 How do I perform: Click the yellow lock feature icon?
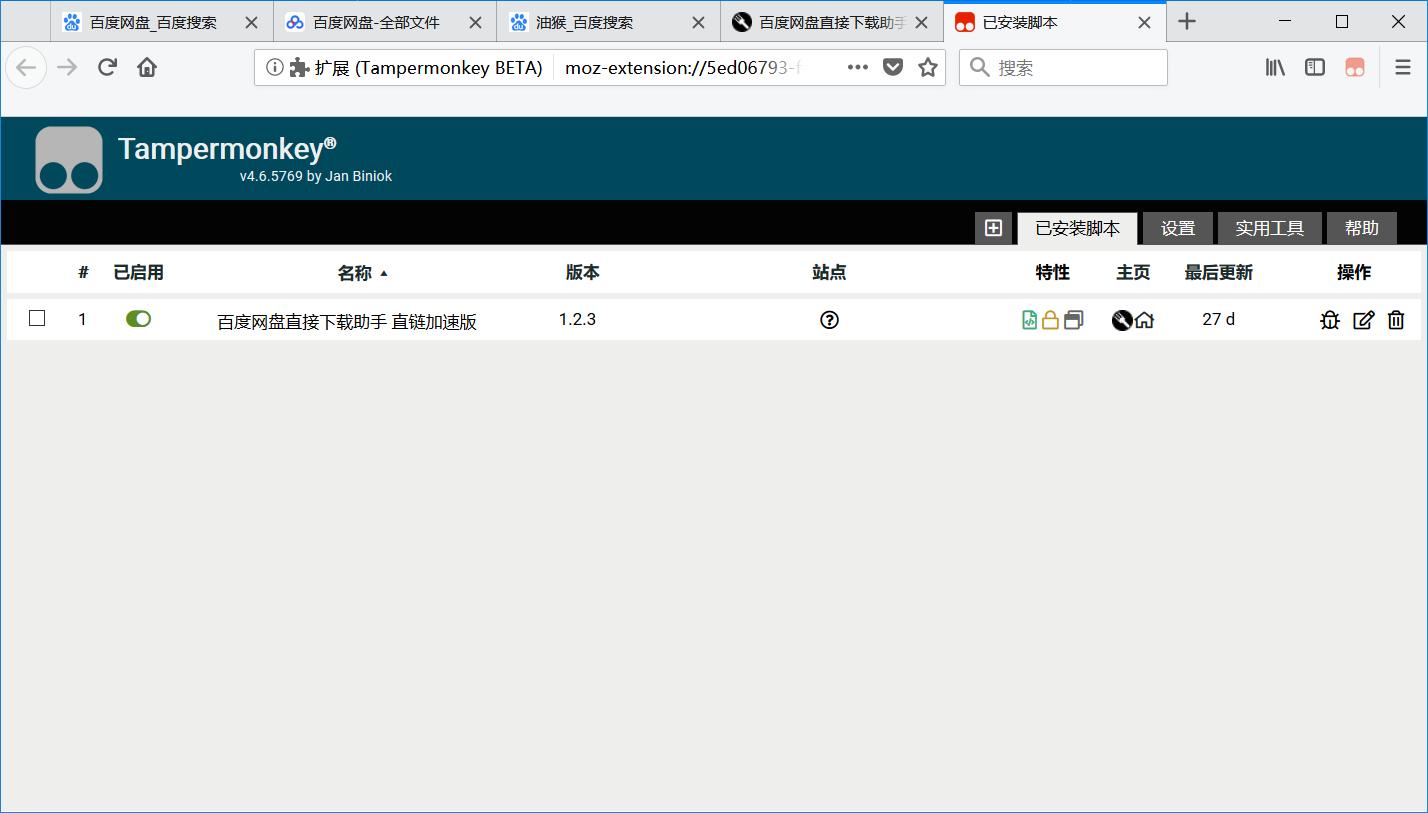1050,320
